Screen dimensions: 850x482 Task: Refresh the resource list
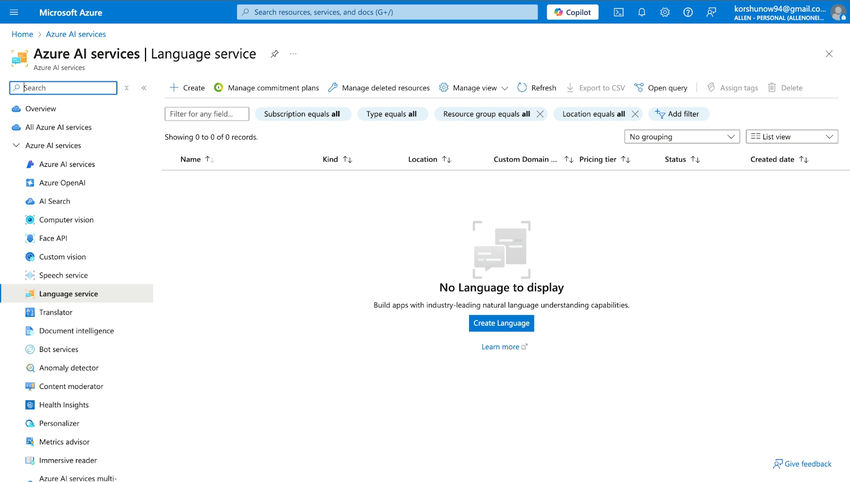(x=537, y=88)
